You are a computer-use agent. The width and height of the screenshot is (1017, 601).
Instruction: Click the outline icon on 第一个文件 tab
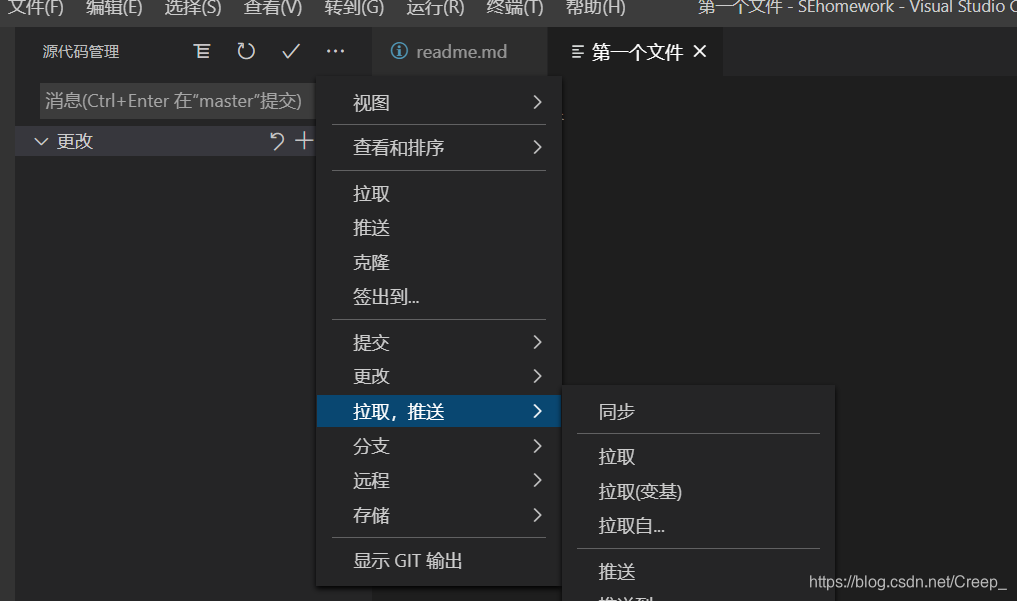pos(577,51)
